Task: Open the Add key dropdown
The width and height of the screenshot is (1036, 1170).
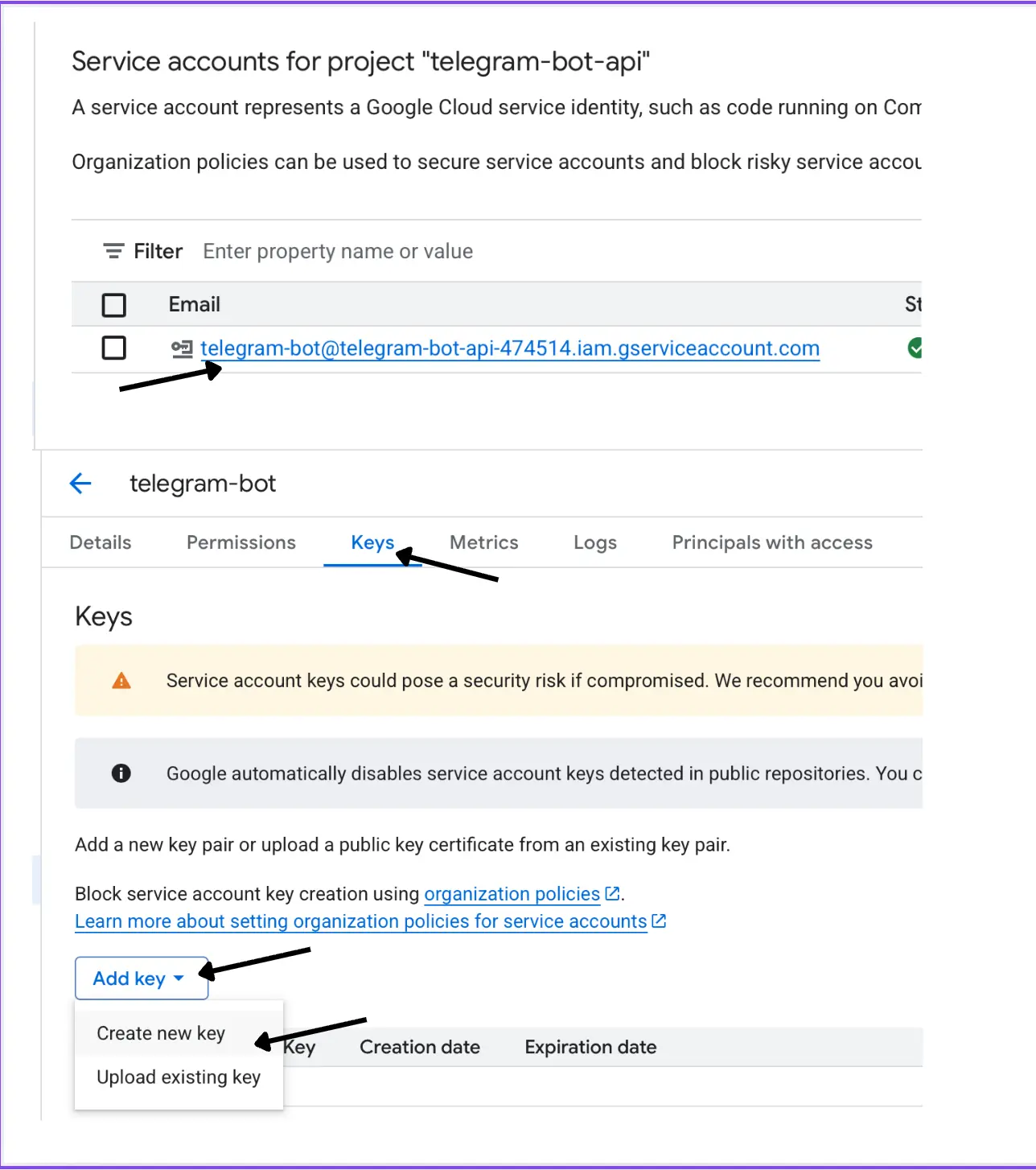Action: pyautogui.click(x=141, y=978)
